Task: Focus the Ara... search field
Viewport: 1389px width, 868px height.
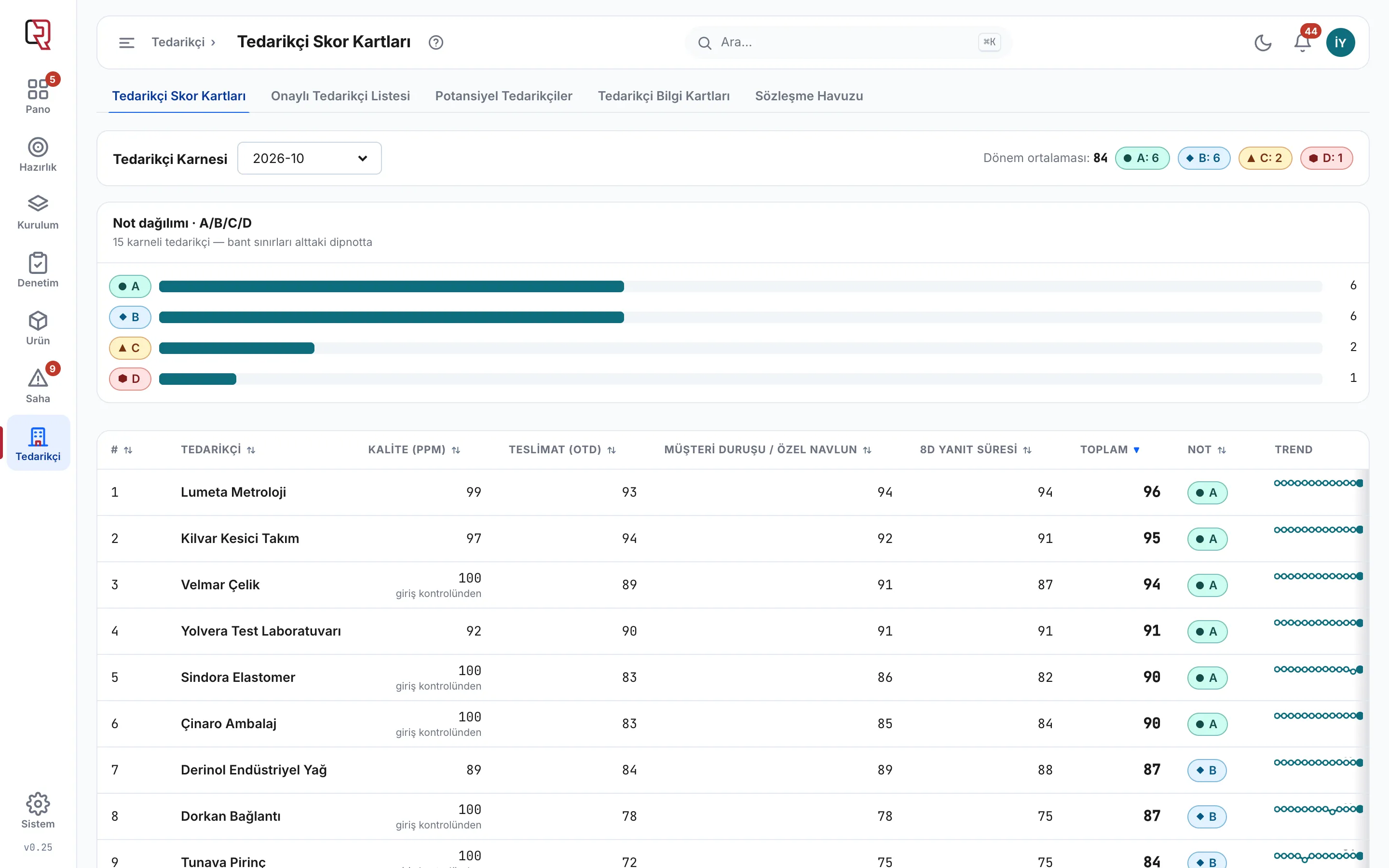Action: tap(848, 42)
